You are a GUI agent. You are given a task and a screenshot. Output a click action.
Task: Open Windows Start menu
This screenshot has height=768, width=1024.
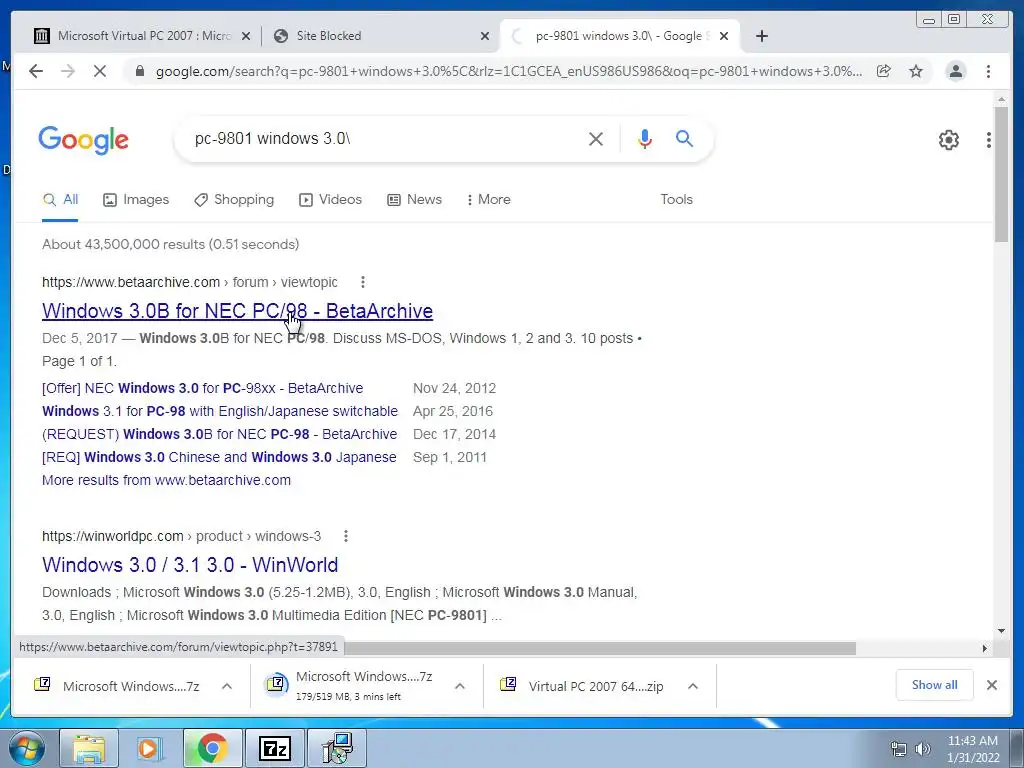26,748
